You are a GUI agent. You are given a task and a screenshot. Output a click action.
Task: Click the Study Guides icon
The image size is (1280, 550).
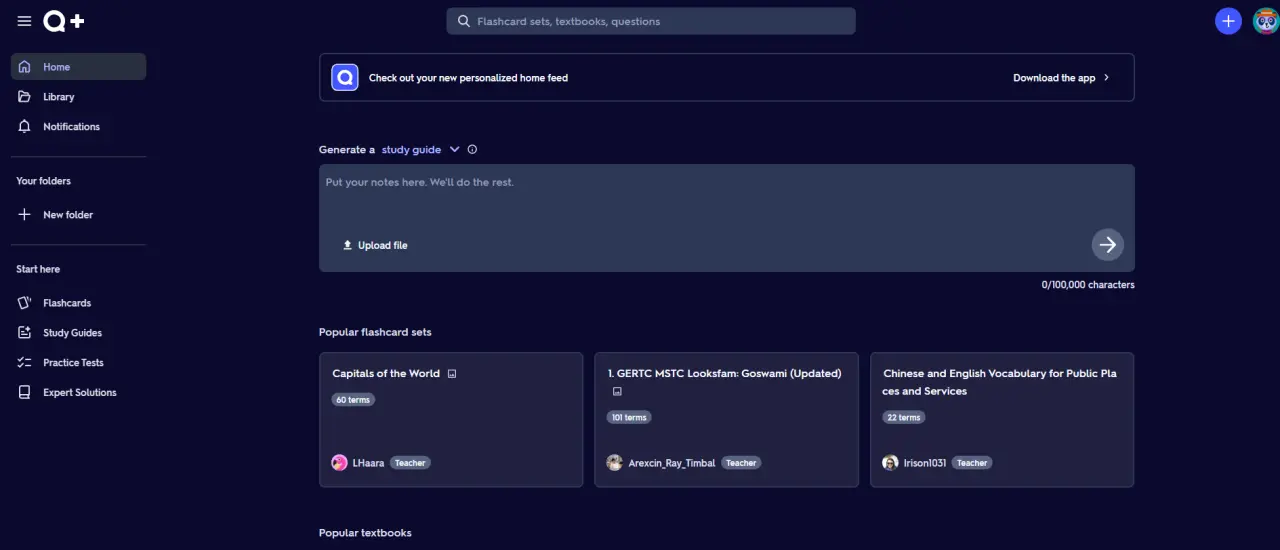coord(25,333)
